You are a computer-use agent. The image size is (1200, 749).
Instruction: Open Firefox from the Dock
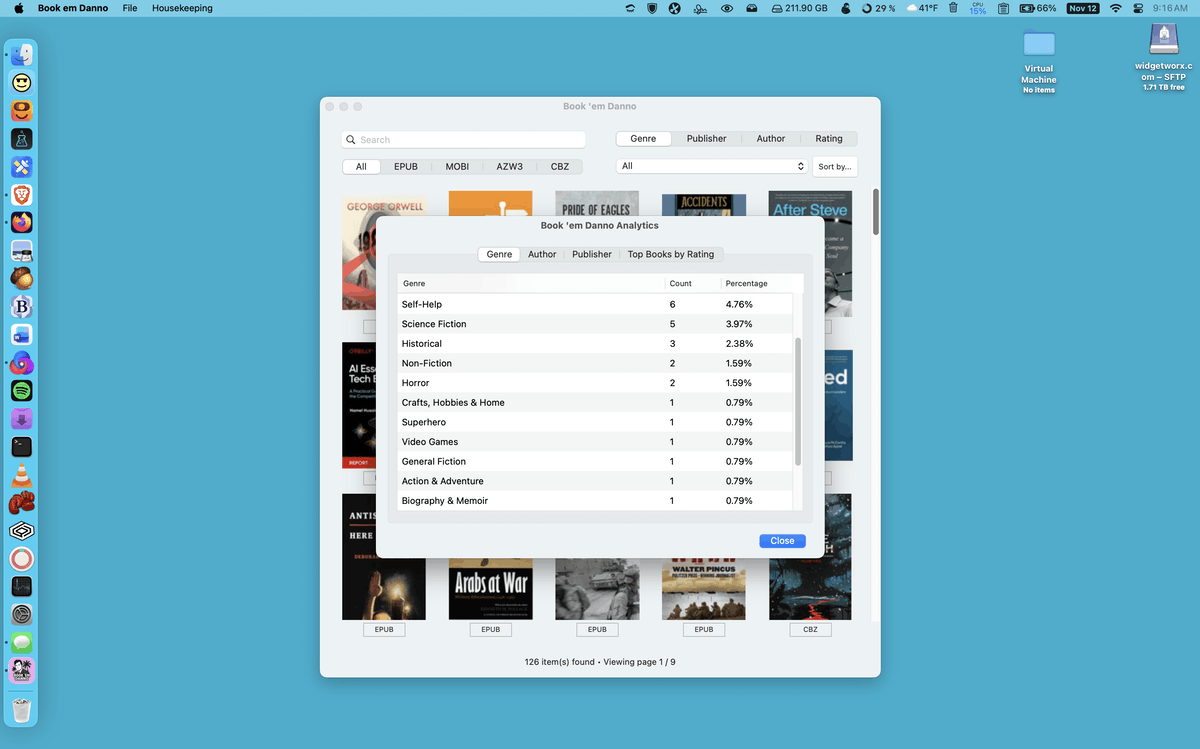coord(22,222)
